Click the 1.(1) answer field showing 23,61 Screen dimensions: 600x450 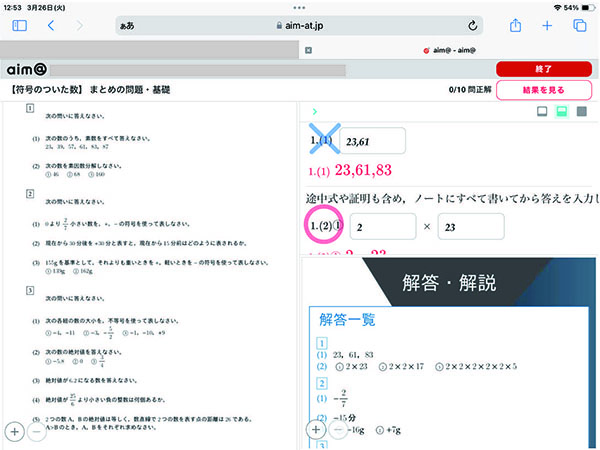[x=372, y=141]
